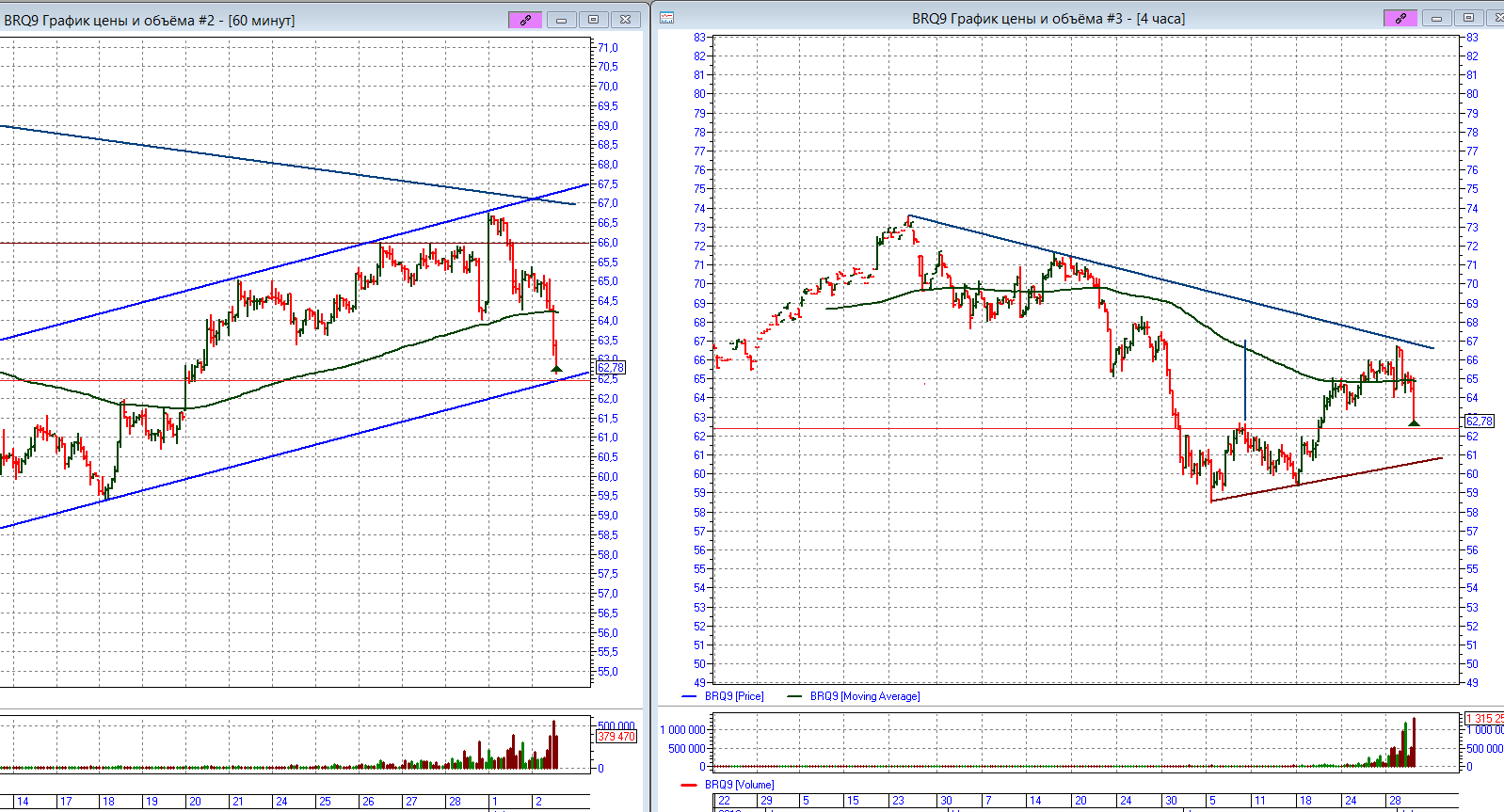Viewport: 1504px width, 812px height.
Task: Click the green triangle marker on the 60-minute chart
Action: point(556,369)
